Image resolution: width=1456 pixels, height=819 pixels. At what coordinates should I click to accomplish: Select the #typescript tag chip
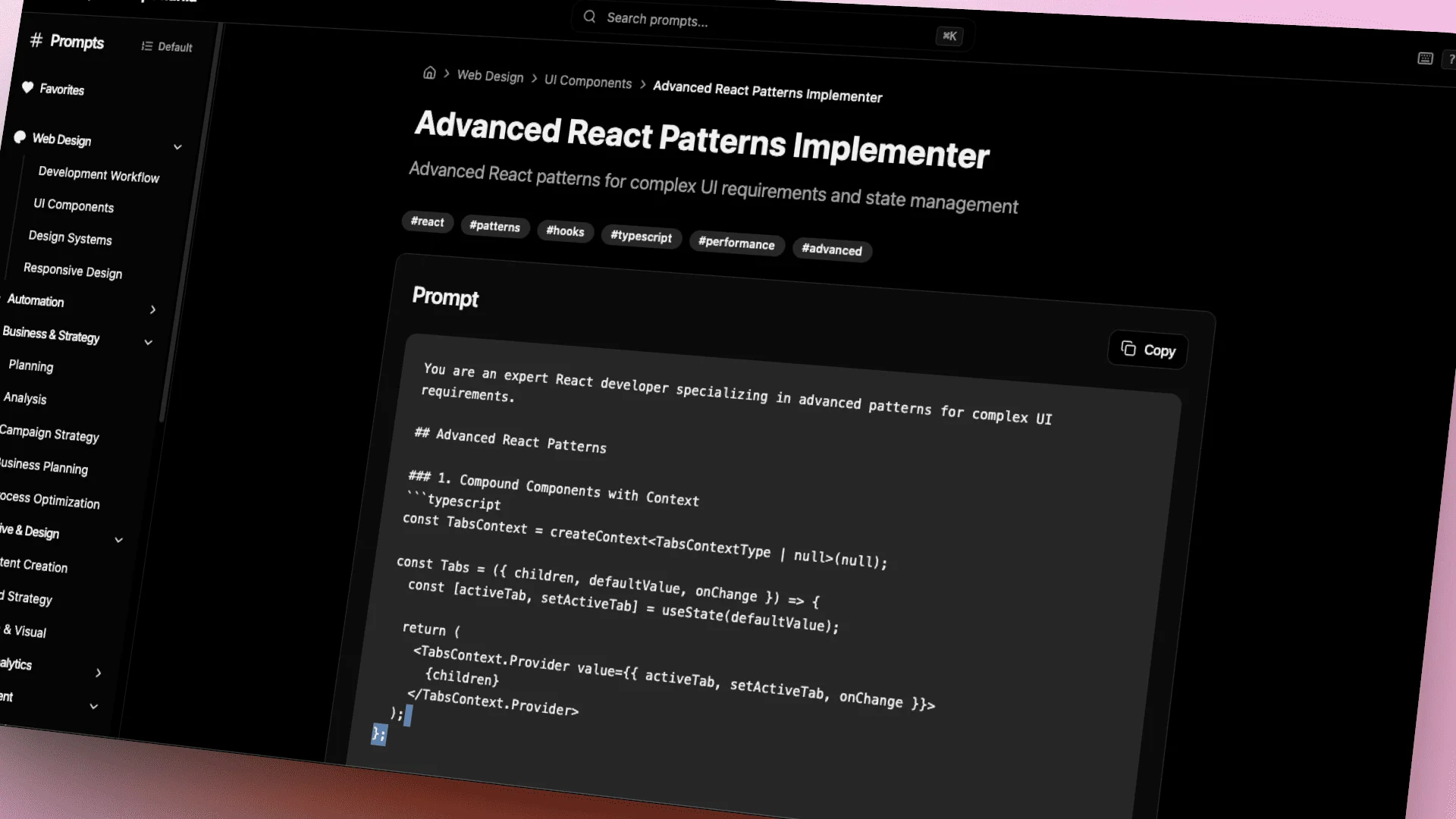[x=641, y=237]
